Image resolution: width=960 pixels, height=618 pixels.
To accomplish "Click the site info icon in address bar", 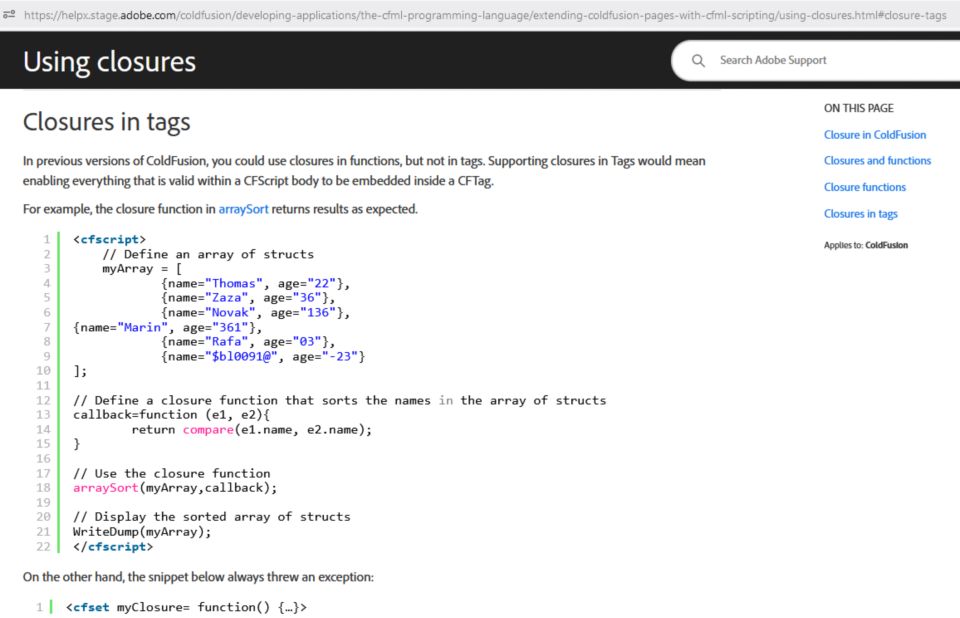I will 10,15.
